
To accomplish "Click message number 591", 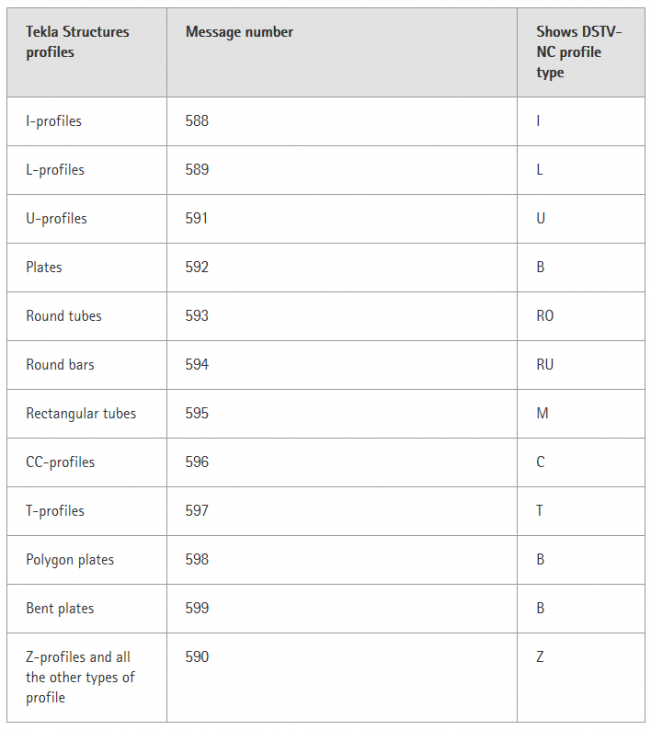I will (x=197, y=218).
